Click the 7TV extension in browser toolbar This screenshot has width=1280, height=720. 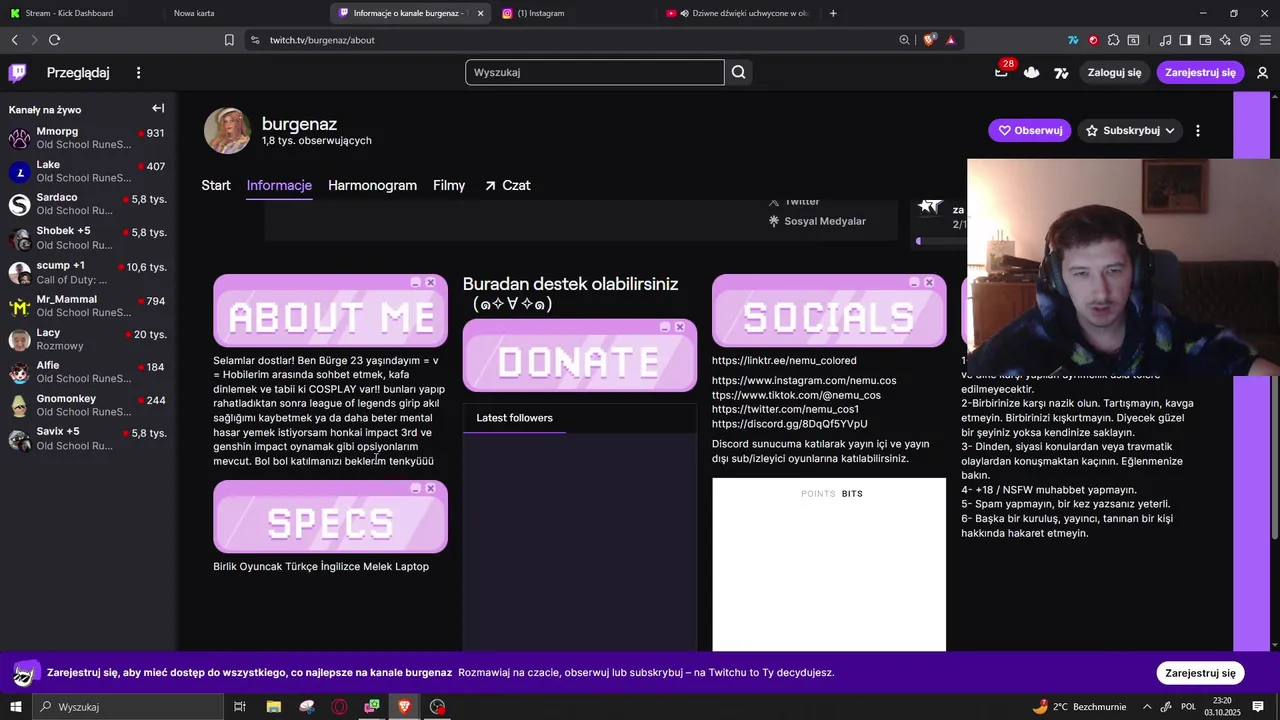pos(1073,40)
